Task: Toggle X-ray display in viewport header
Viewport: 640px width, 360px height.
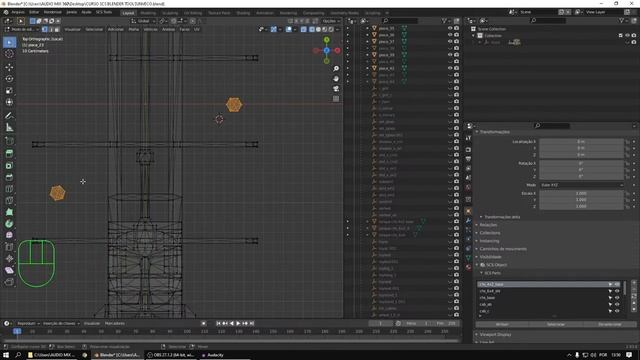Action: pos(303,29)
